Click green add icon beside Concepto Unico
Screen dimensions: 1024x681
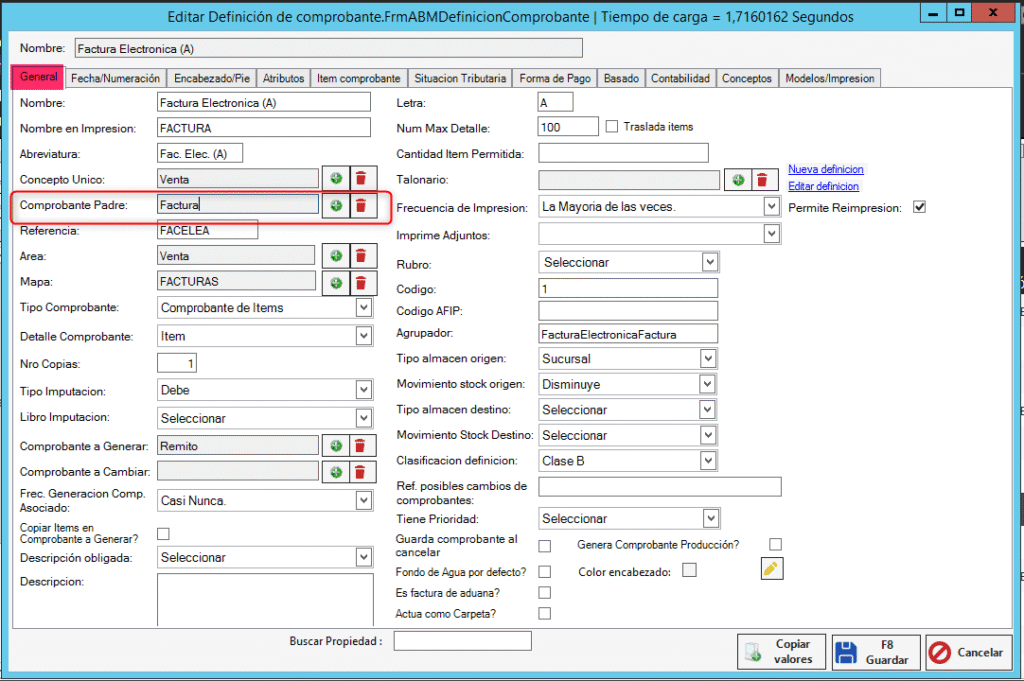point(336,179)
